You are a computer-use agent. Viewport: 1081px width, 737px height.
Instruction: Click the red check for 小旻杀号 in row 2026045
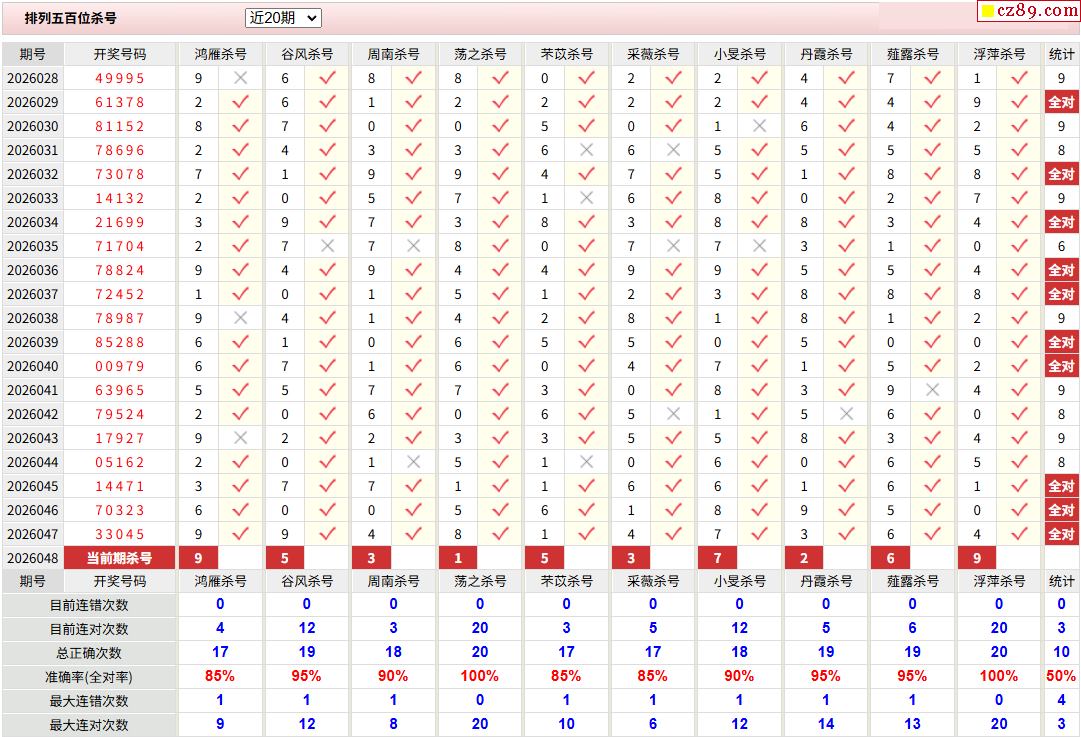click(x=759, y=486)
